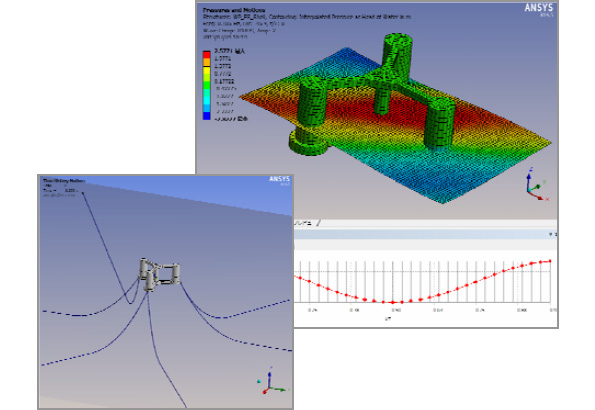The image size is (595, 410).
Task: Click the cyan ball on the mooring view triad
Action: coord(259,382)
